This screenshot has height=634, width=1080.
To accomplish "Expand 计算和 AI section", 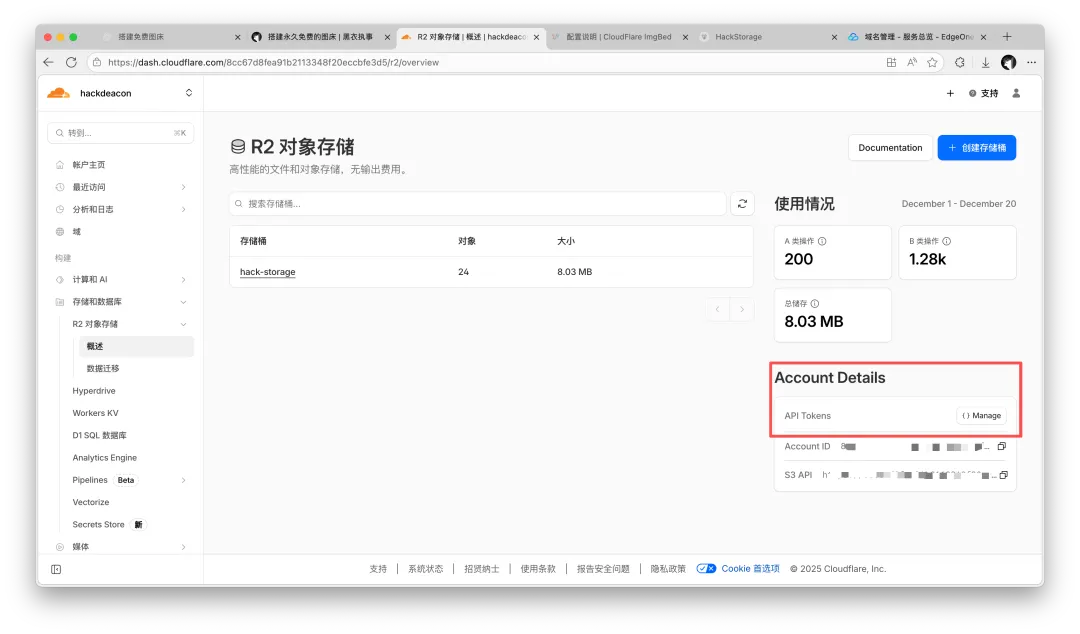I will pos(183,280).
